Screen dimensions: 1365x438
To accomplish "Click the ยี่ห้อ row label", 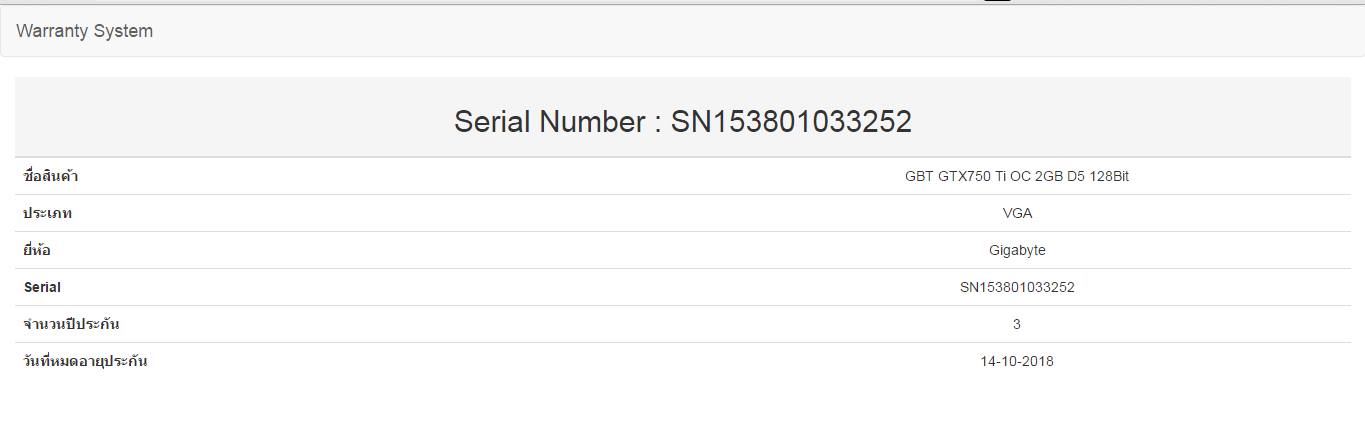I will [37, 250].
